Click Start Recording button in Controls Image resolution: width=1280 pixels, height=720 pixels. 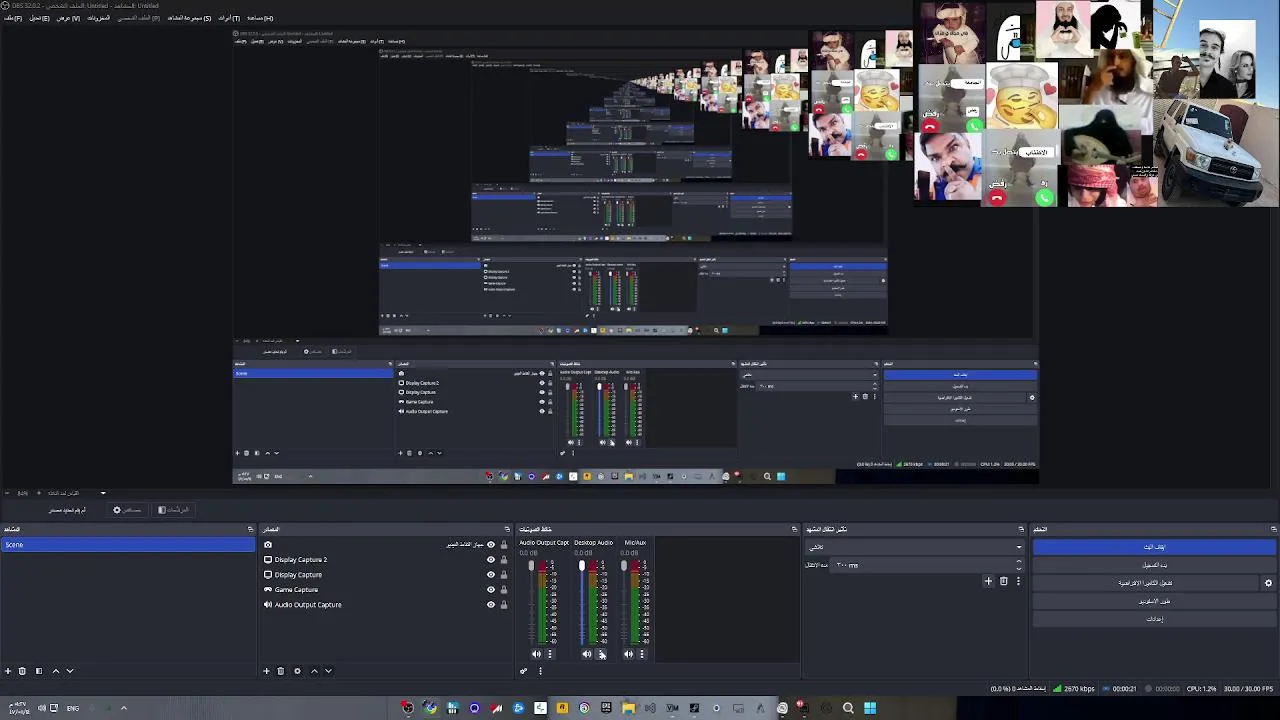[1154, 565]
